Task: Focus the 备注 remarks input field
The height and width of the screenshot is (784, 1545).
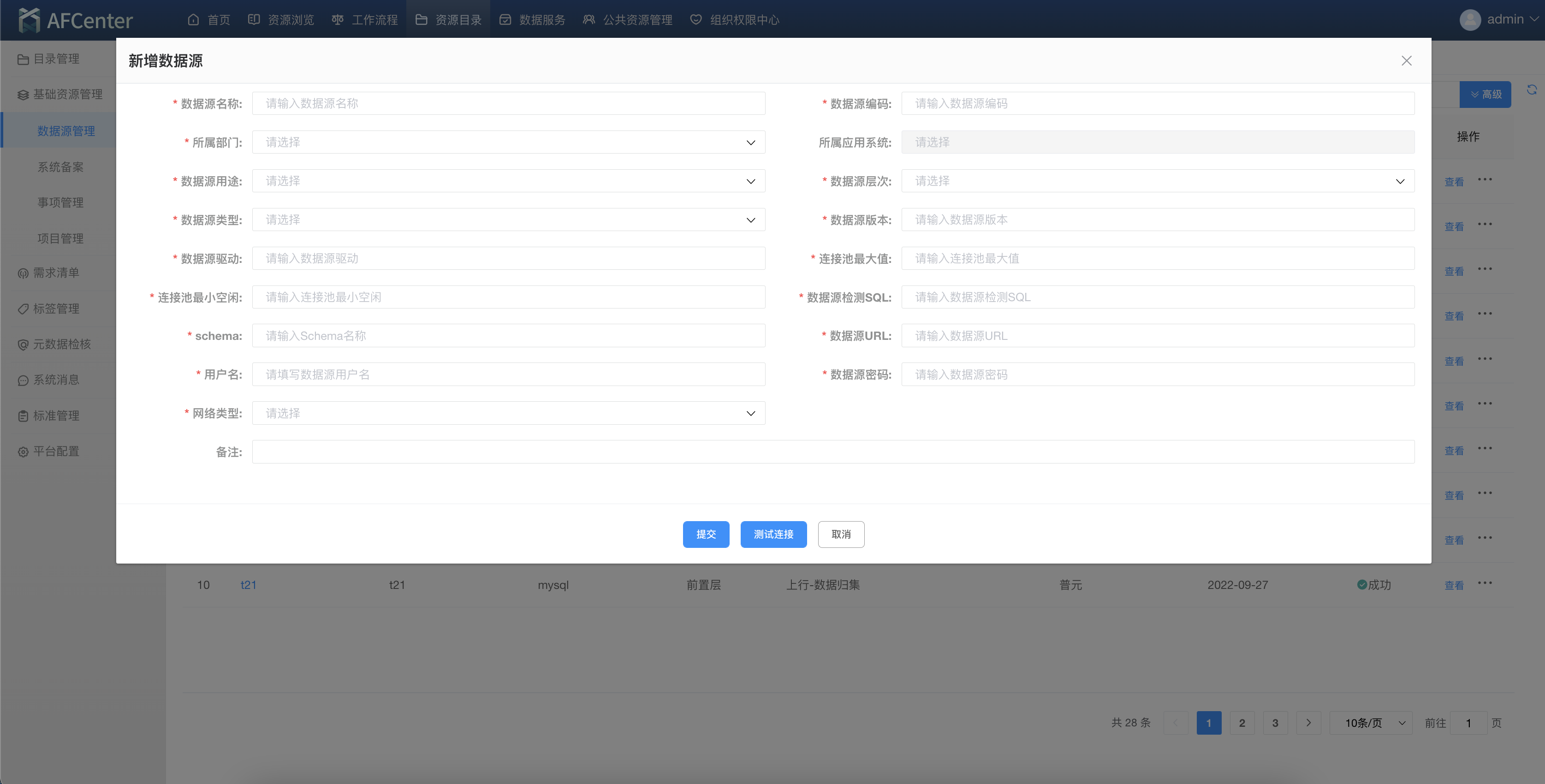Action: [833, 451]
